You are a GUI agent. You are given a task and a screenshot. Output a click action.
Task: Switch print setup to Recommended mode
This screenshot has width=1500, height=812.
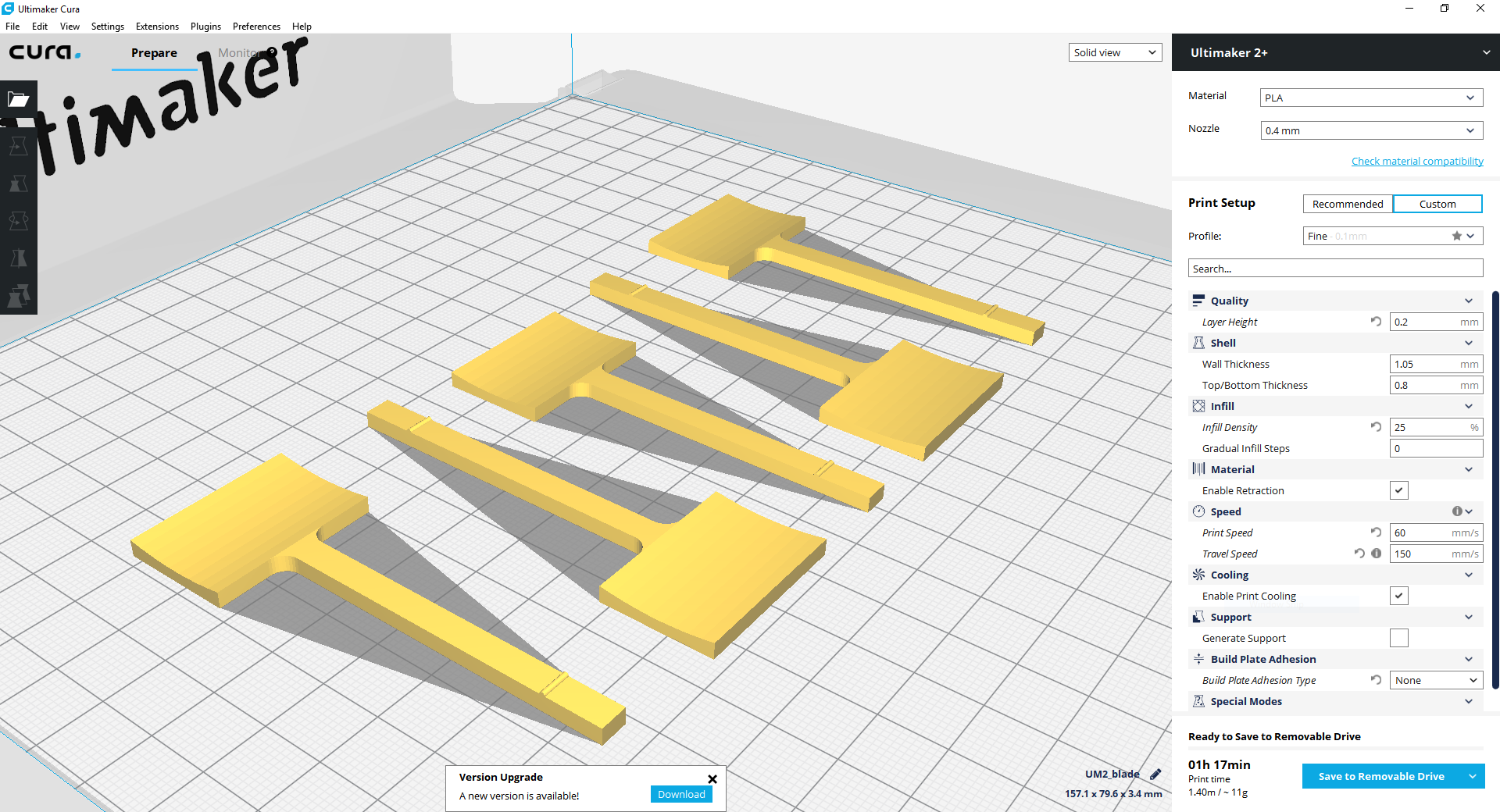[1348, 204]
